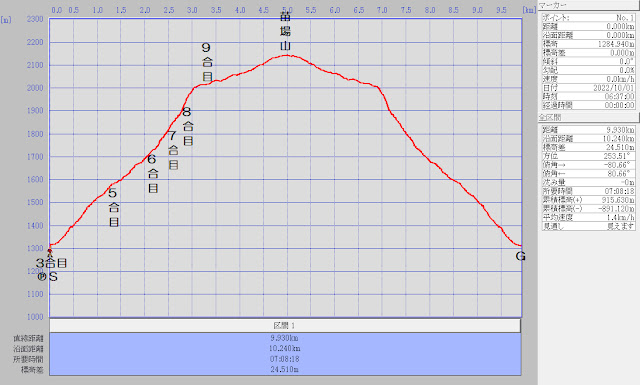
Task: Click the marker 距離 0.000km row
Action: [589, 26]
